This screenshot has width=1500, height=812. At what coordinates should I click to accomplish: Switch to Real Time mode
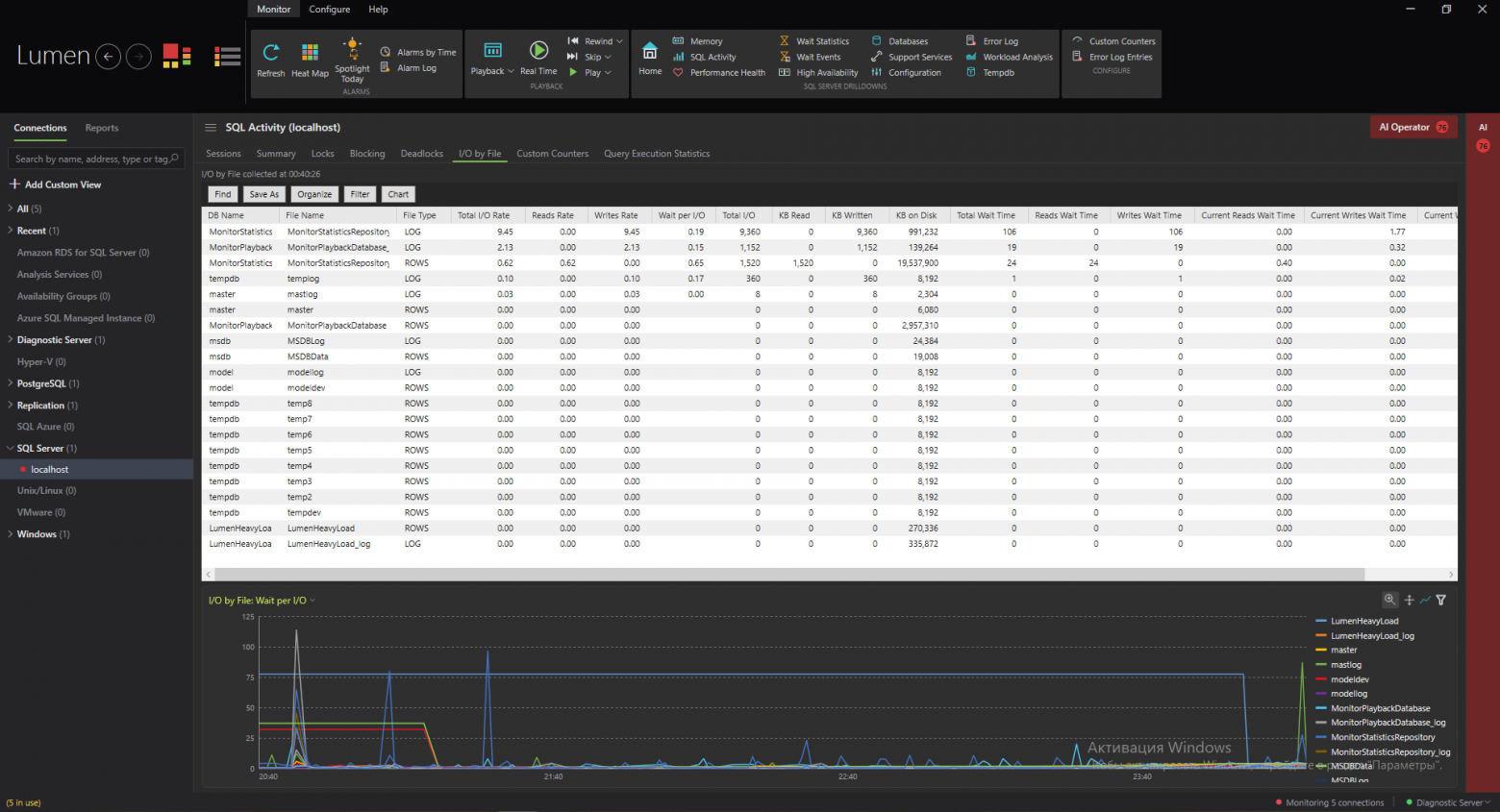[x=538, y=58]
